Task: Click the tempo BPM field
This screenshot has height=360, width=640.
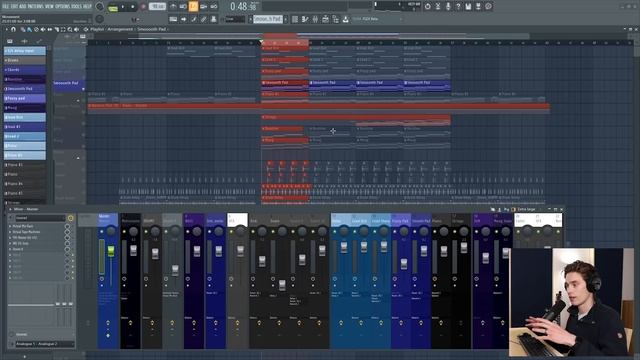Action: tap(157, 7)
